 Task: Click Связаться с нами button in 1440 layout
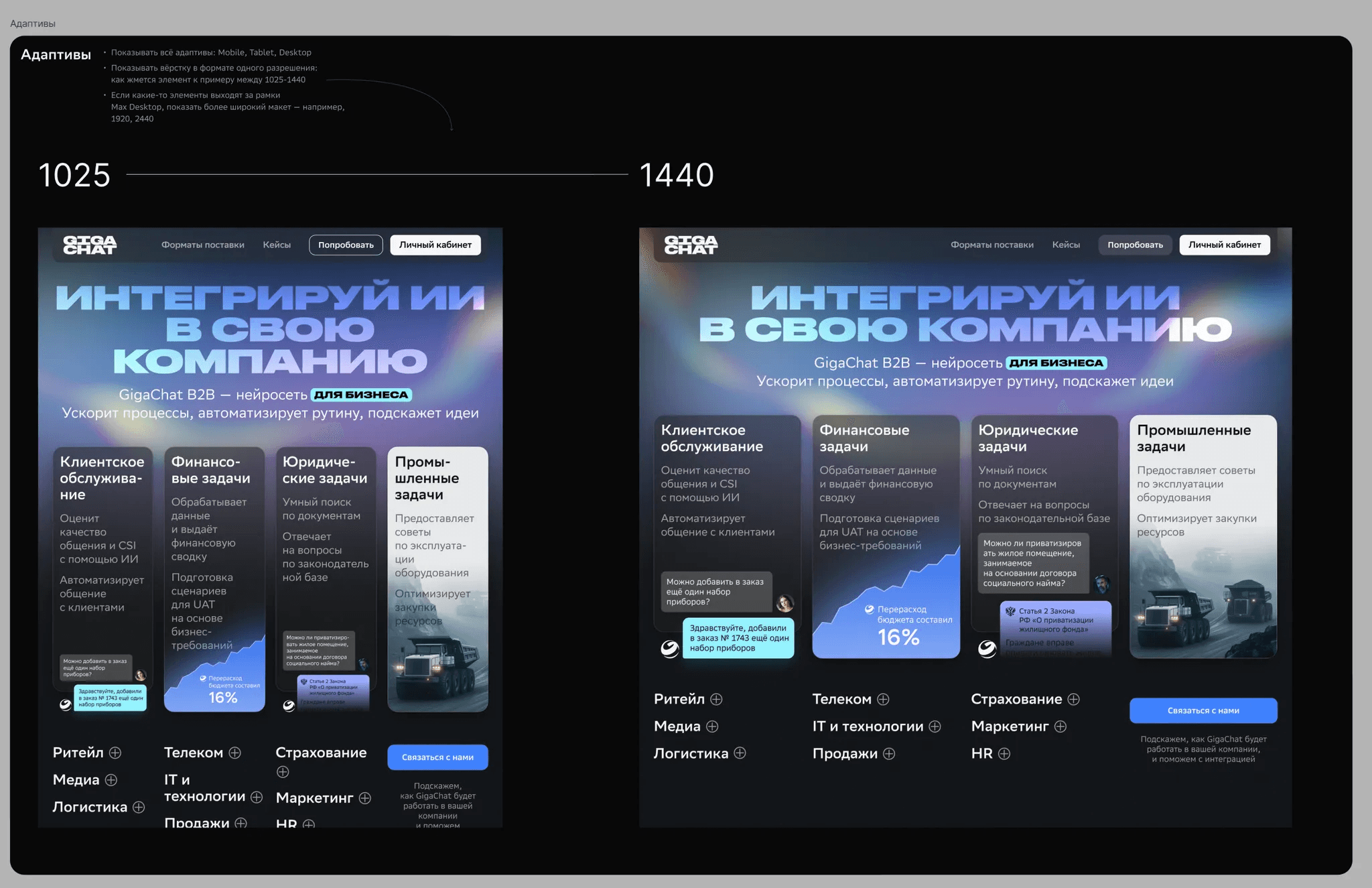pos(1203,710)
